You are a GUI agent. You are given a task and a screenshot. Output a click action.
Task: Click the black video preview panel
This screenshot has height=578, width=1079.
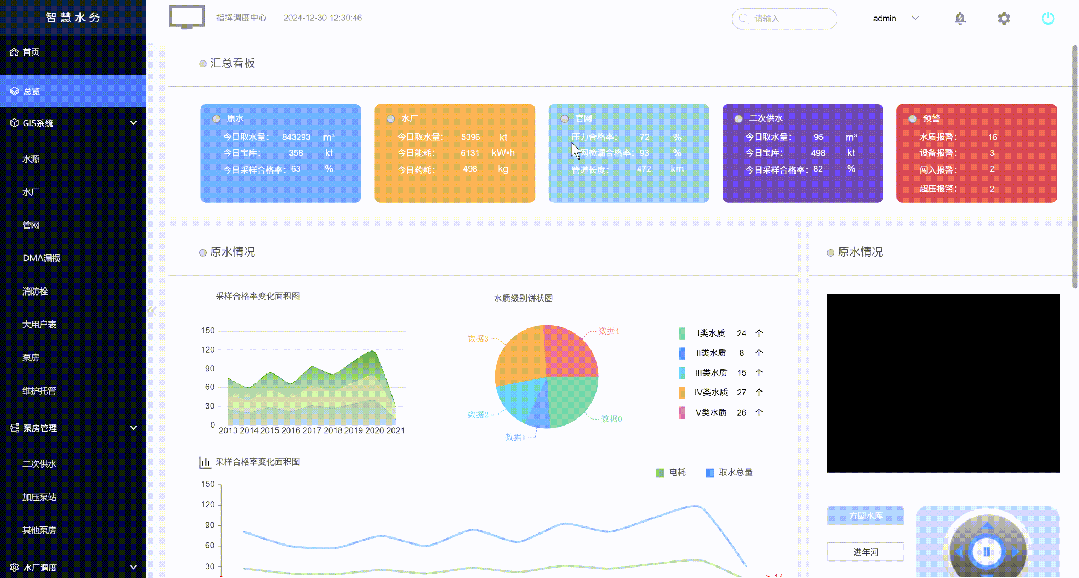[x=943, y=383]
